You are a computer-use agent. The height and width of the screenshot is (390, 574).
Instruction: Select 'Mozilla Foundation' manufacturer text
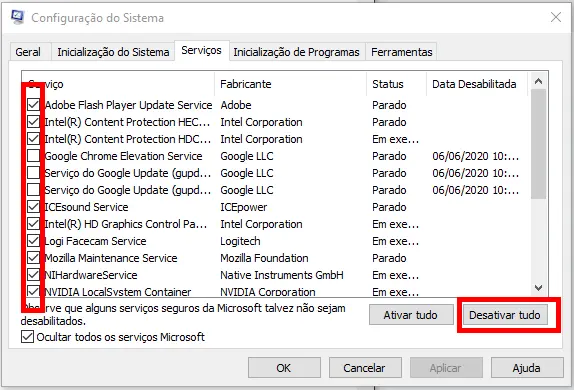tap(264, 258)
